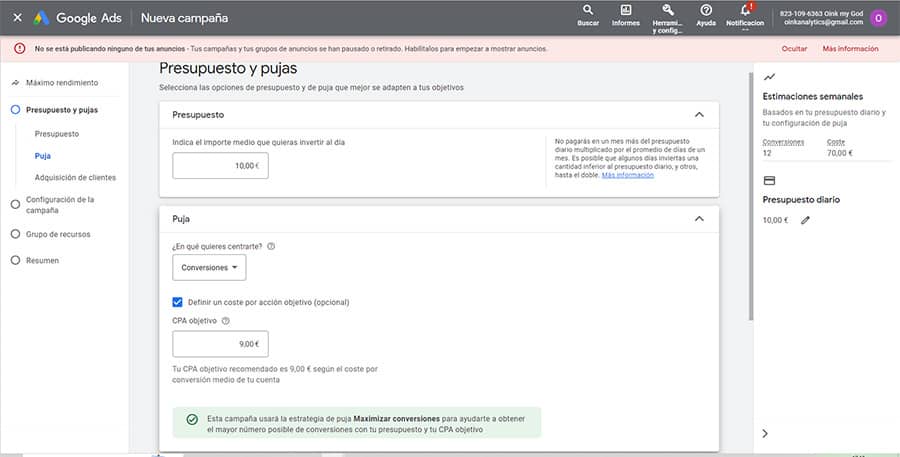Click the account email oinkanalytics@gmail.com
The height and width of the screenshot is (457, 900).
(823, 22)
